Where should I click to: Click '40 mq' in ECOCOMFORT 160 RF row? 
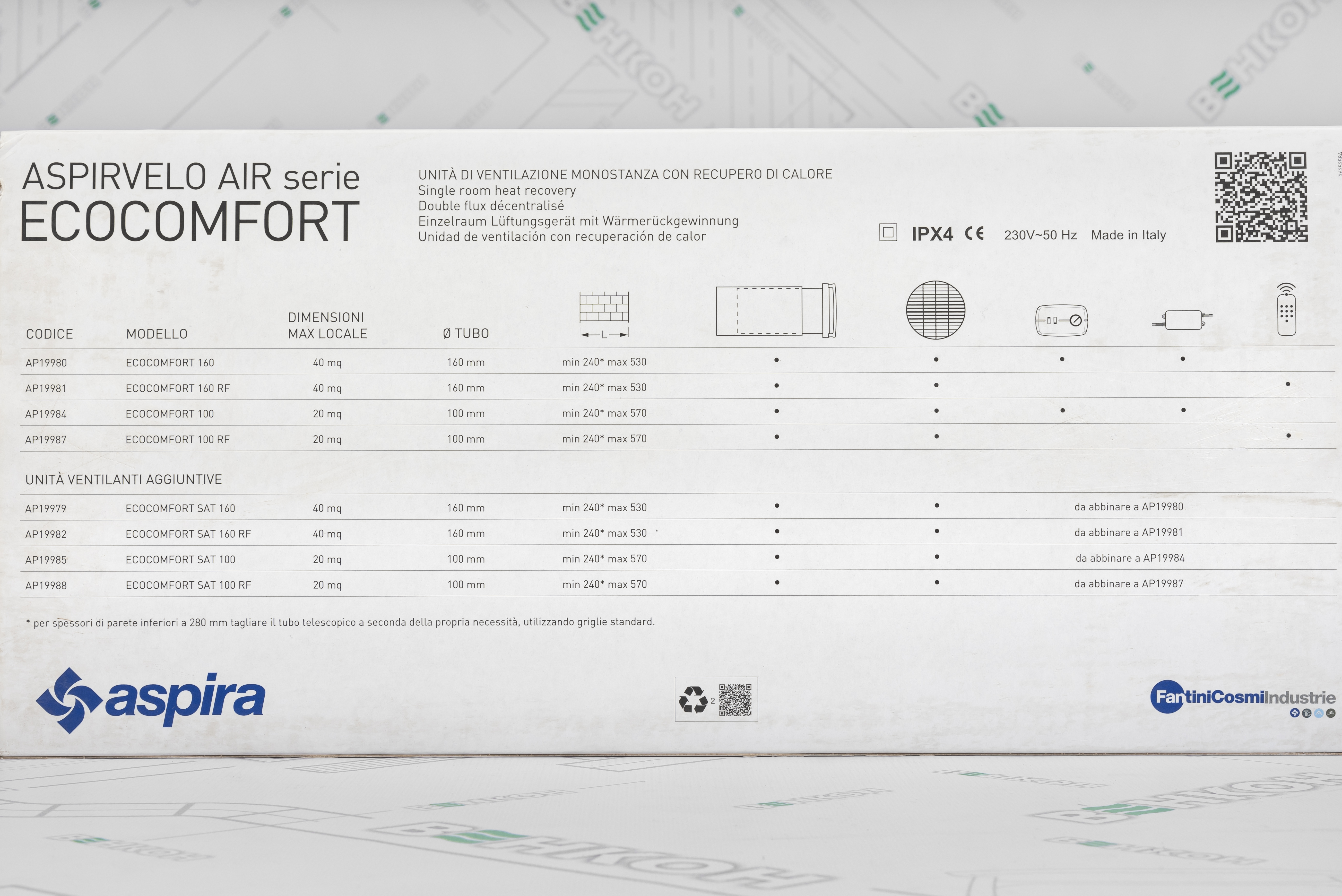tap(327, 389)
